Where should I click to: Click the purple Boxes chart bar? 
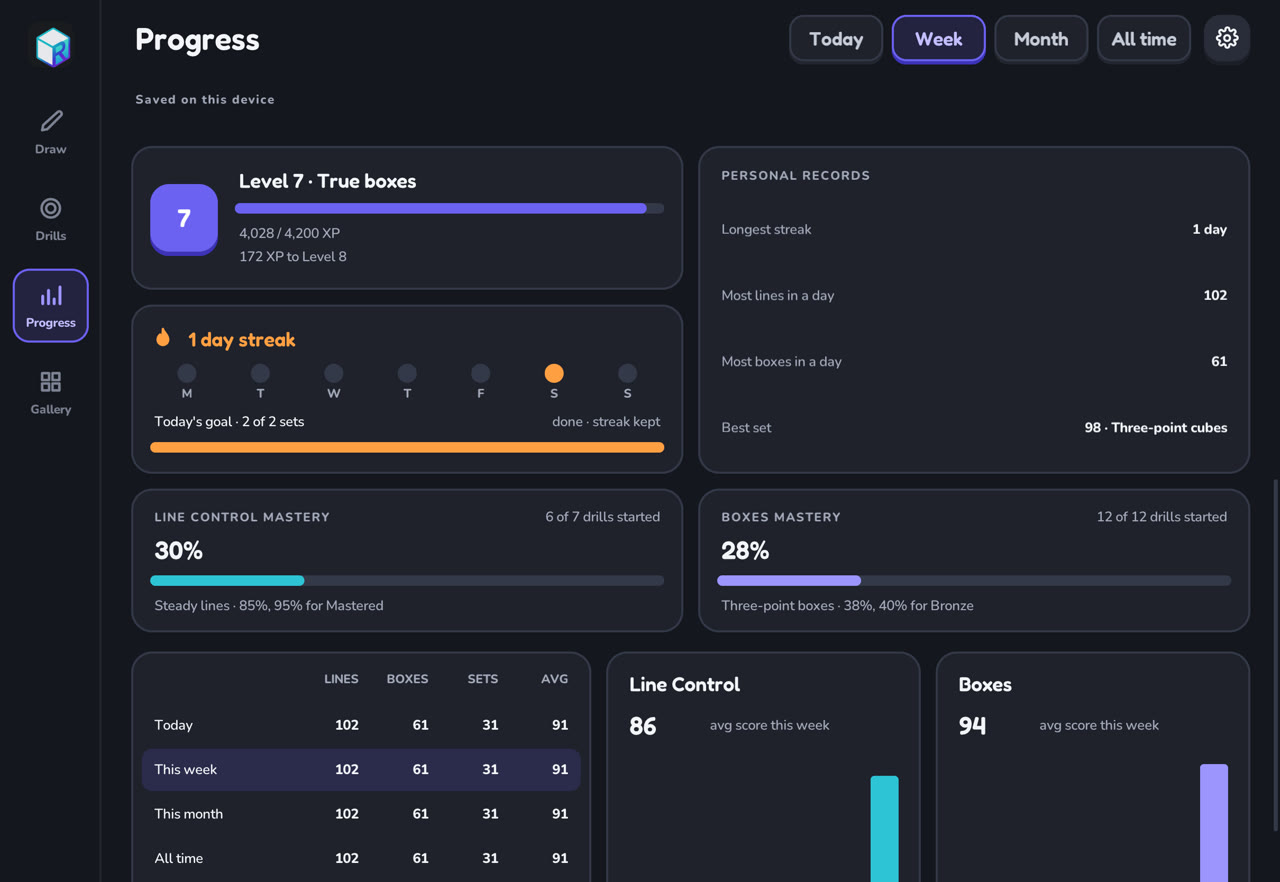tap(1214, 823)
